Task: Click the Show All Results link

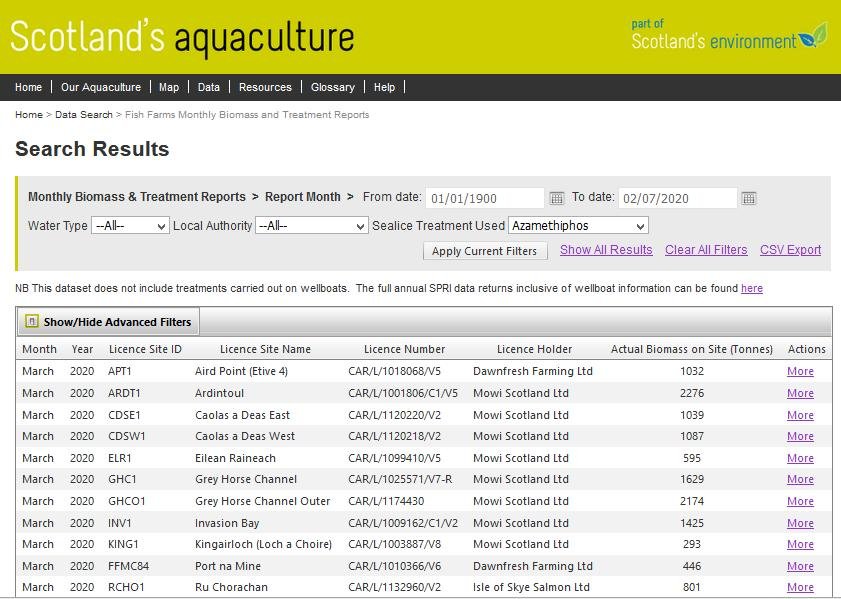Action: [x=606, y=250]
